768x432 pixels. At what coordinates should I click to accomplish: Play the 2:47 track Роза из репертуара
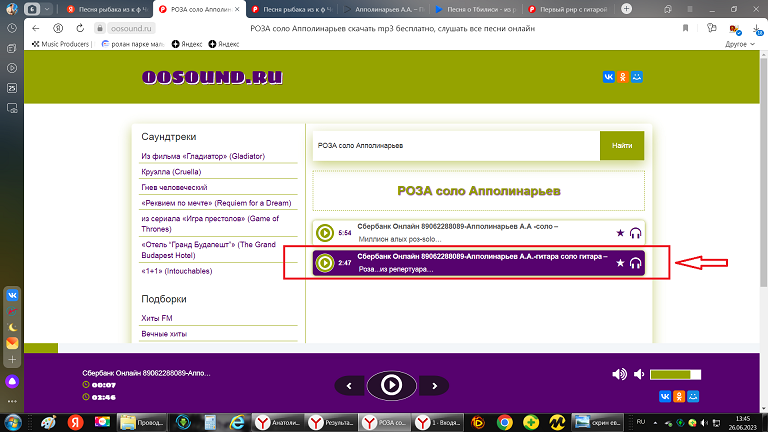point(324,263)
